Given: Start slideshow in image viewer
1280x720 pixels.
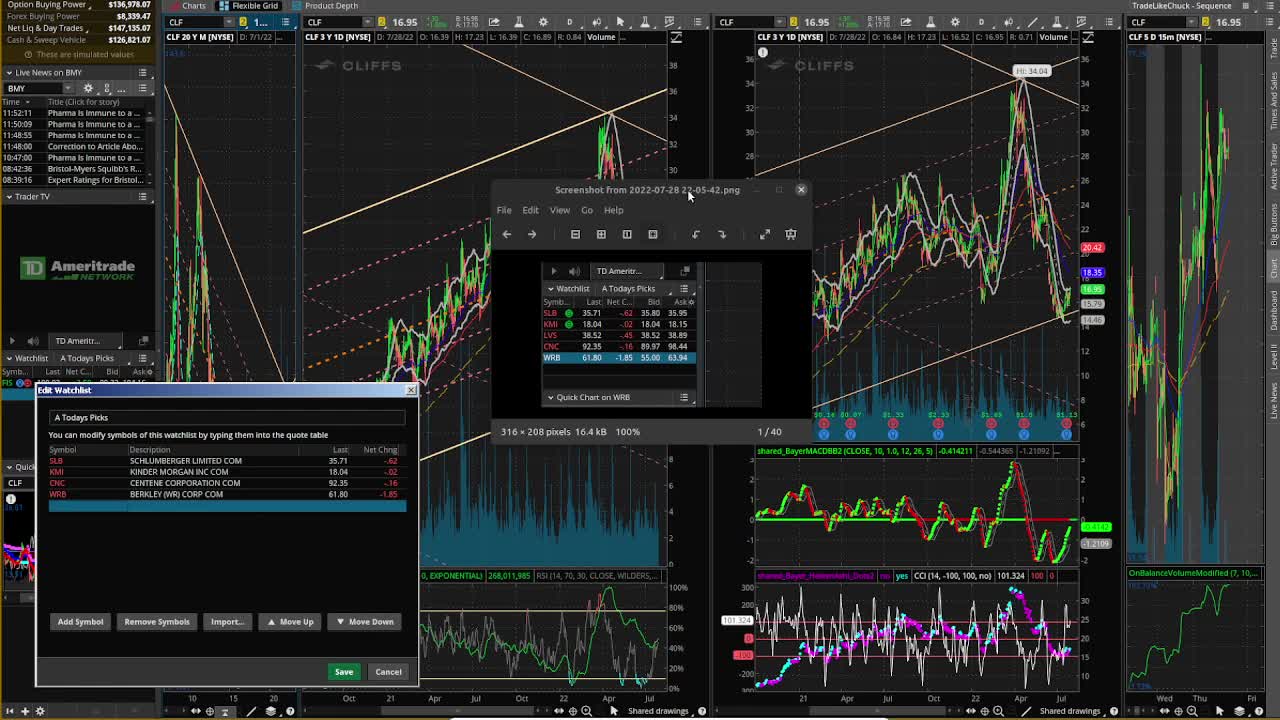Looking at the screenshot, I should [x=791, y=234].
